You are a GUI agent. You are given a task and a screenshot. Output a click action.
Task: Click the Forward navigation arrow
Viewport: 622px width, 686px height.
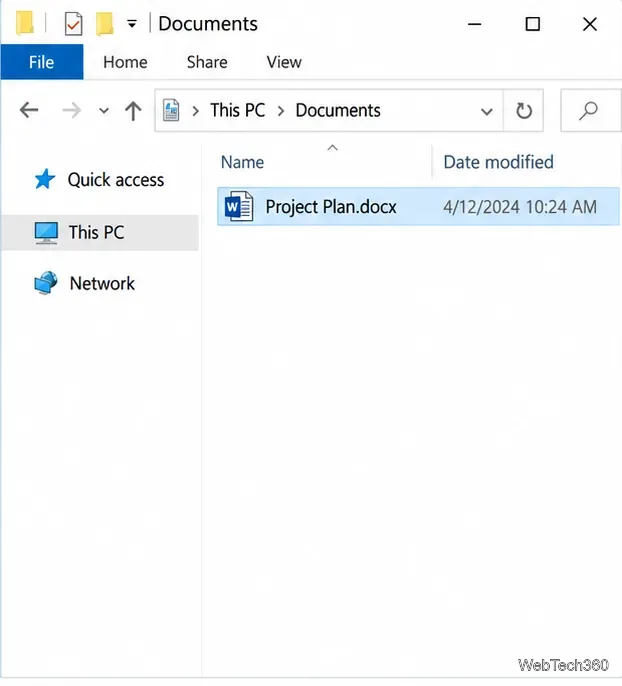tap(72, 110)
